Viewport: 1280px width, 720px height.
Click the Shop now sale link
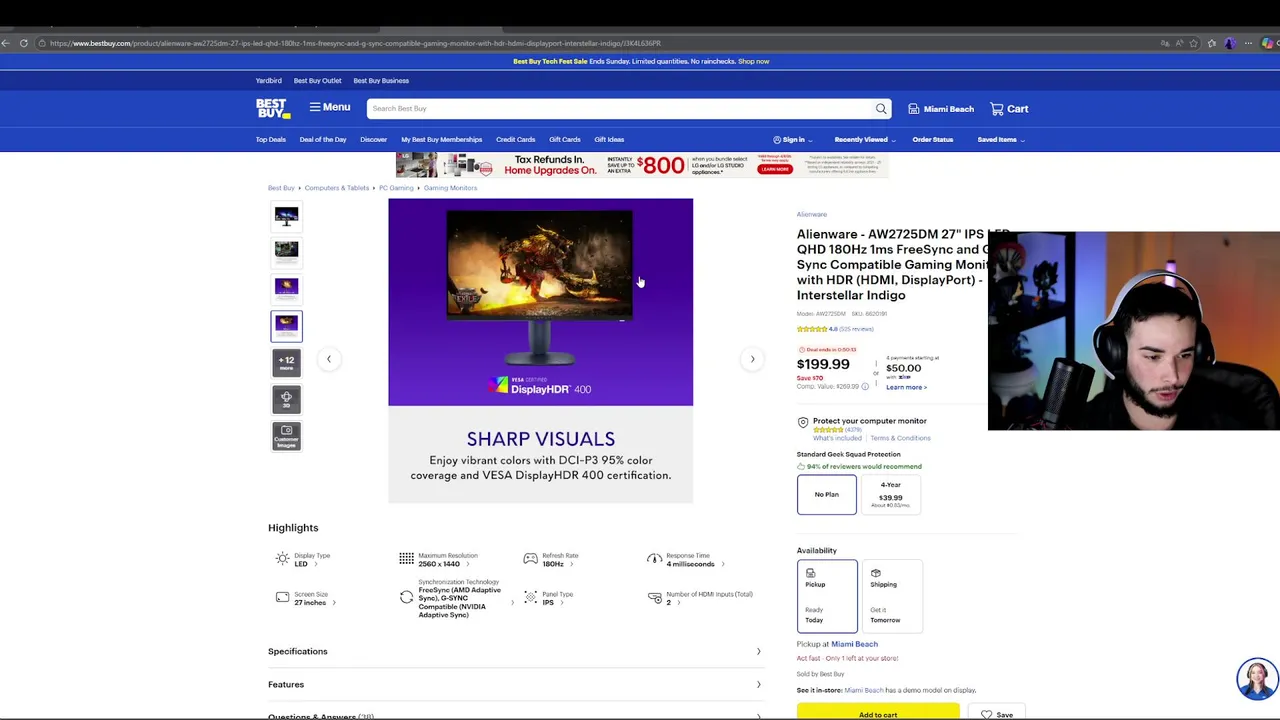(753, 62)
